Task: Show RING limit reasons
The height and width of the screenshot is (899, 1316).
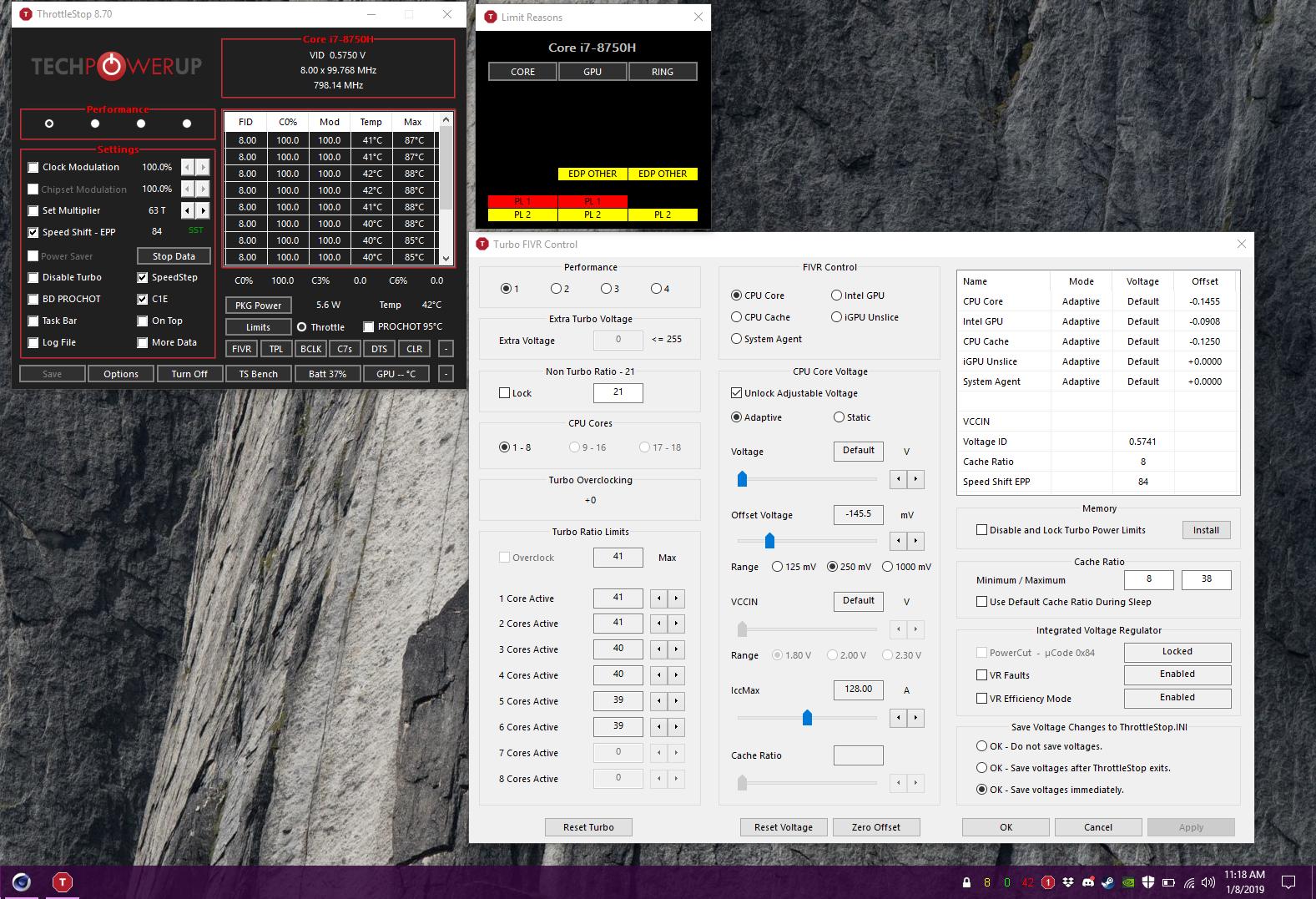Action: coord(663,72)
